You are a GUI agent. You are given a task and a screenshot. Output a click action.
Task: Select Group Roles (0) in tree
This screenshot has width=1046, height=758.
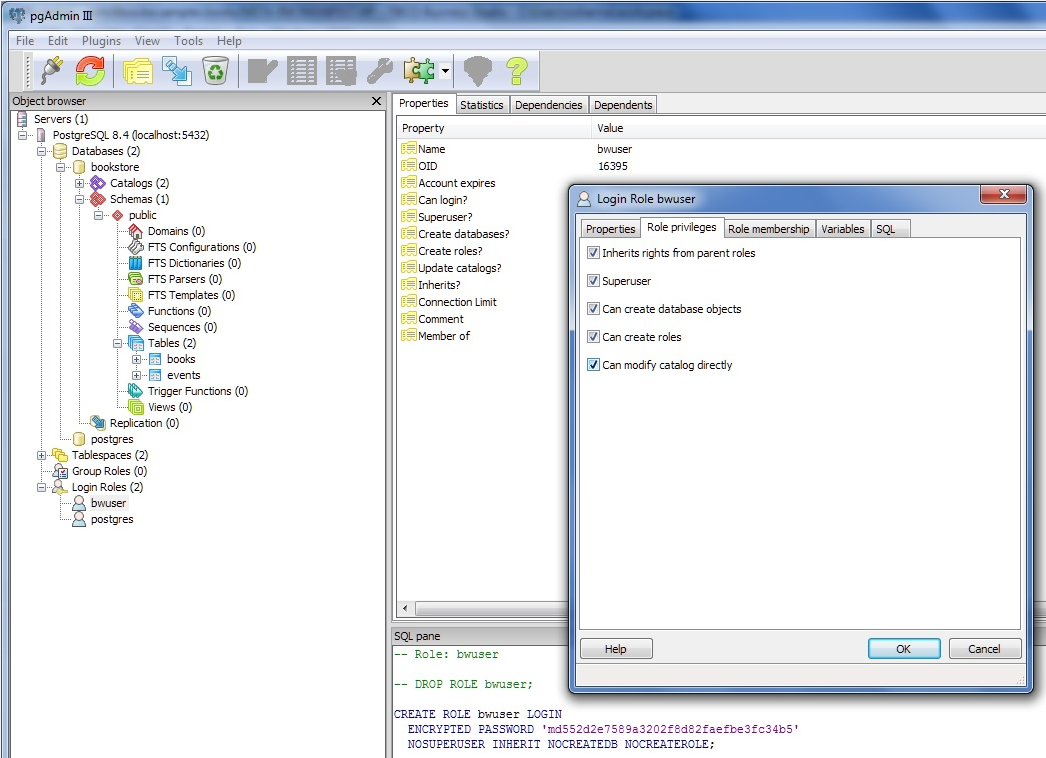[109, 471]
